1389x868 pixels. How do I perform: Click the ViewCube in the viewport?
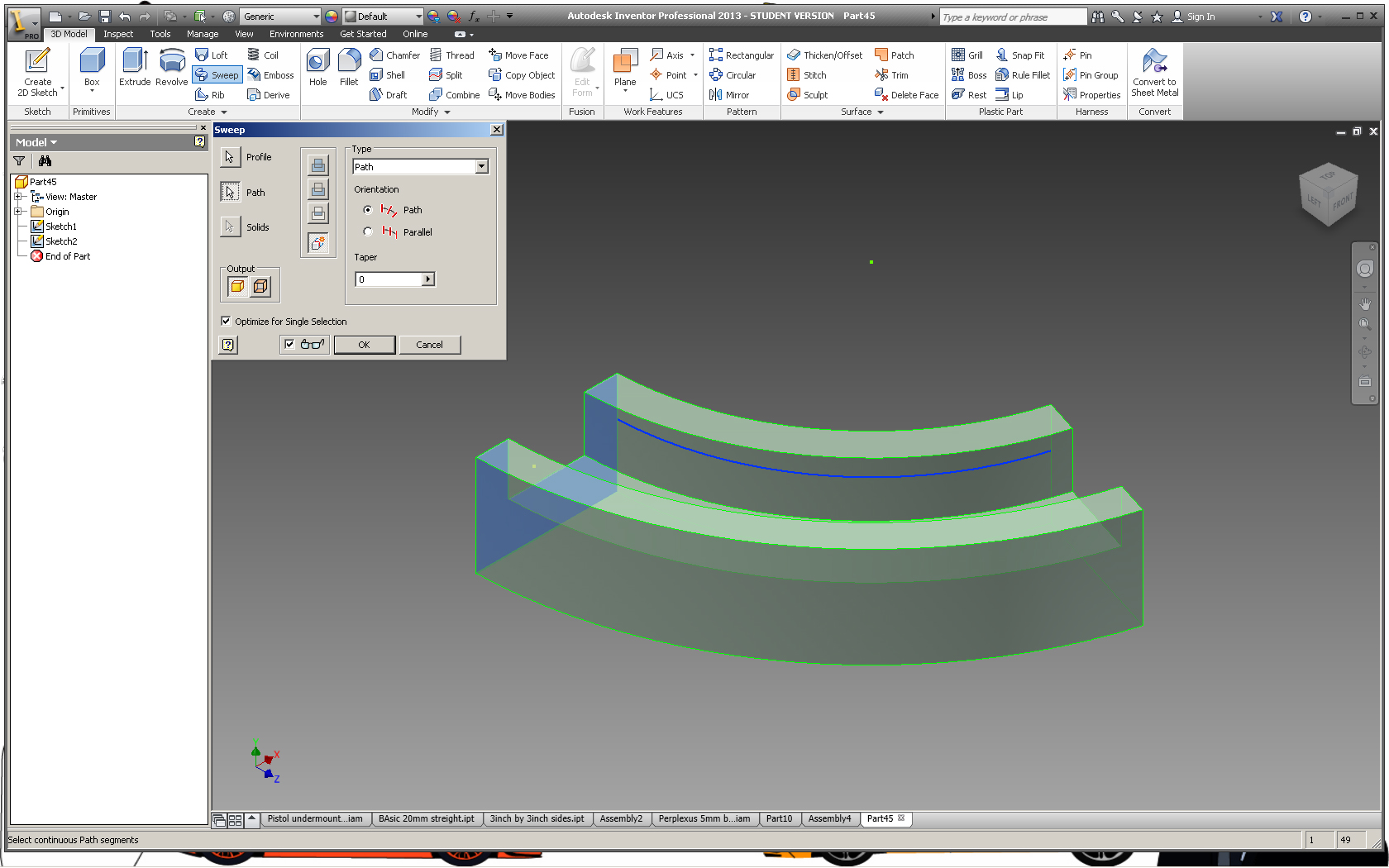1329,194
